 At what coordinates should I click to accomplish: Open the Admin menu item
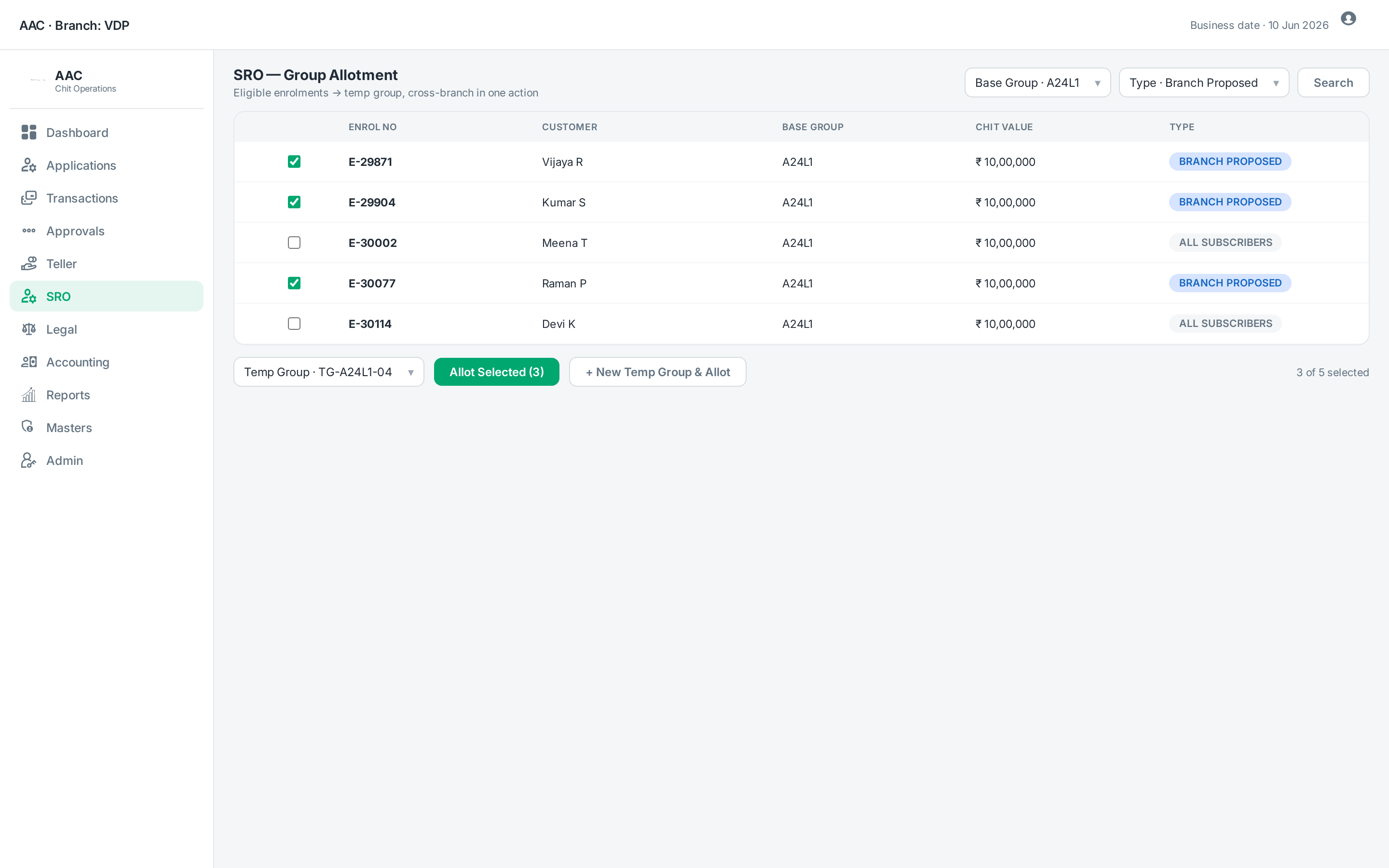[106, 460]
